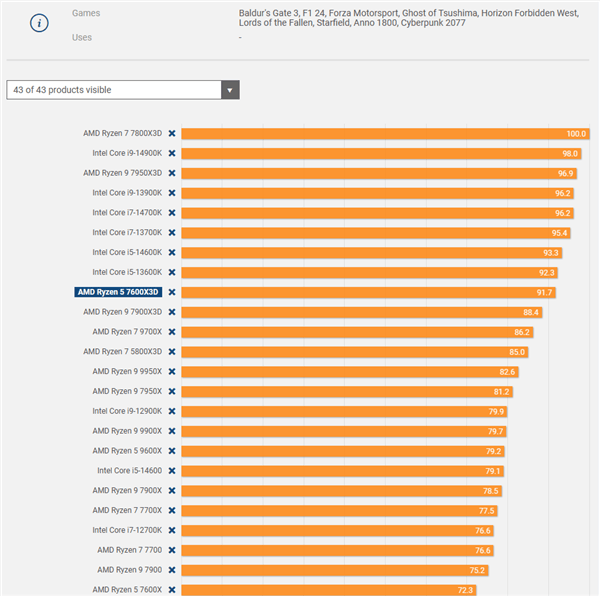Click the 100.0 bar for Ryzen 7 7800X3D

coord(385,134)
